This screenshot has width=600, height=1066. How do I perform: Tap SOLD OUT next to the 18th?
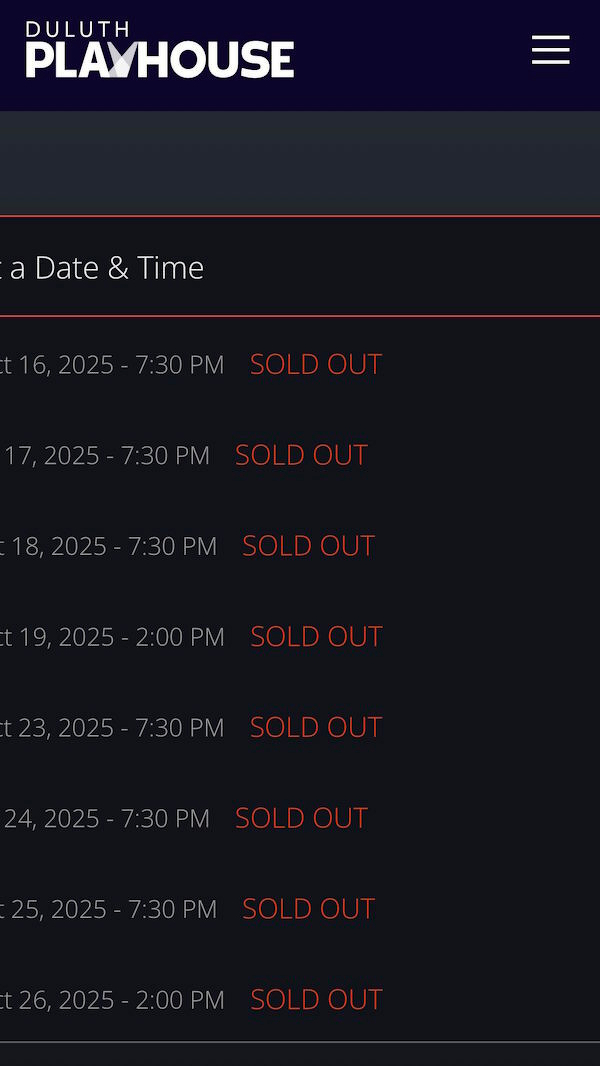pyautogui.click(x=308, y=546)
